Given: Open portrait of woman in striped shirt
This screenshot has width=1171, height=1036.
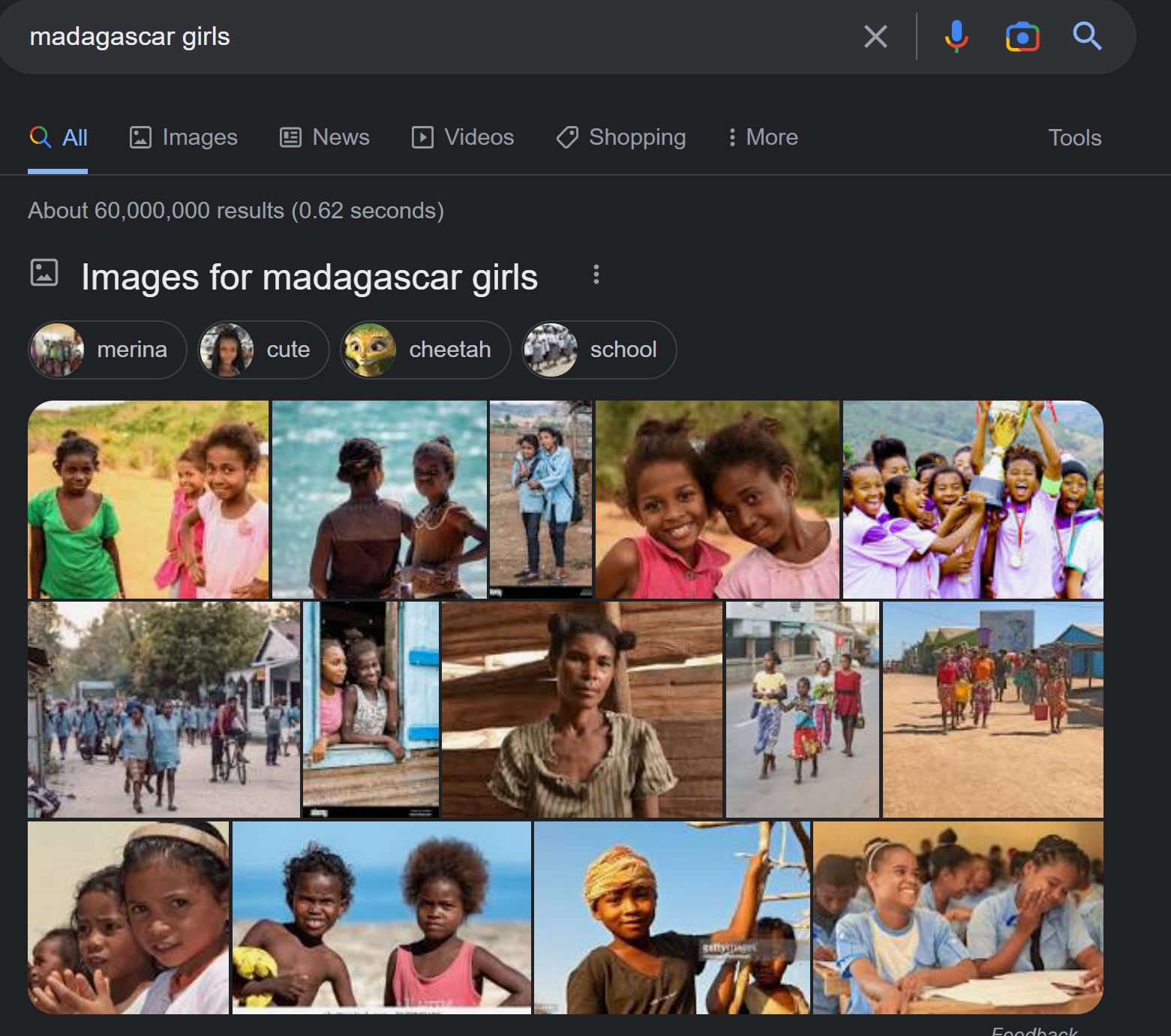Looking at the screenshot, I should [582, 710].
